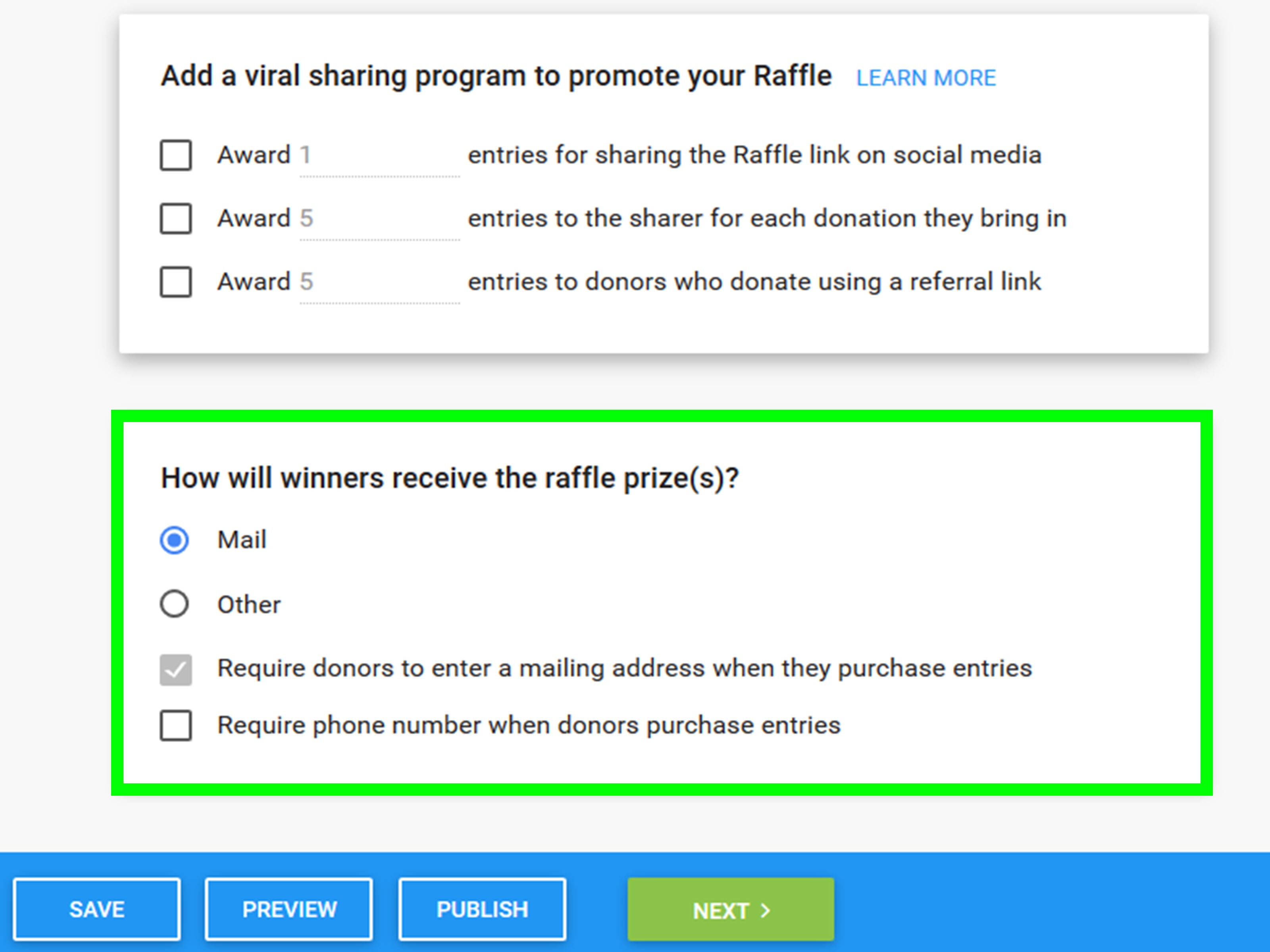Enable award for sharing the Raffle link
Viewport: 1270px width, 952px height.
[x=176, y=155]
